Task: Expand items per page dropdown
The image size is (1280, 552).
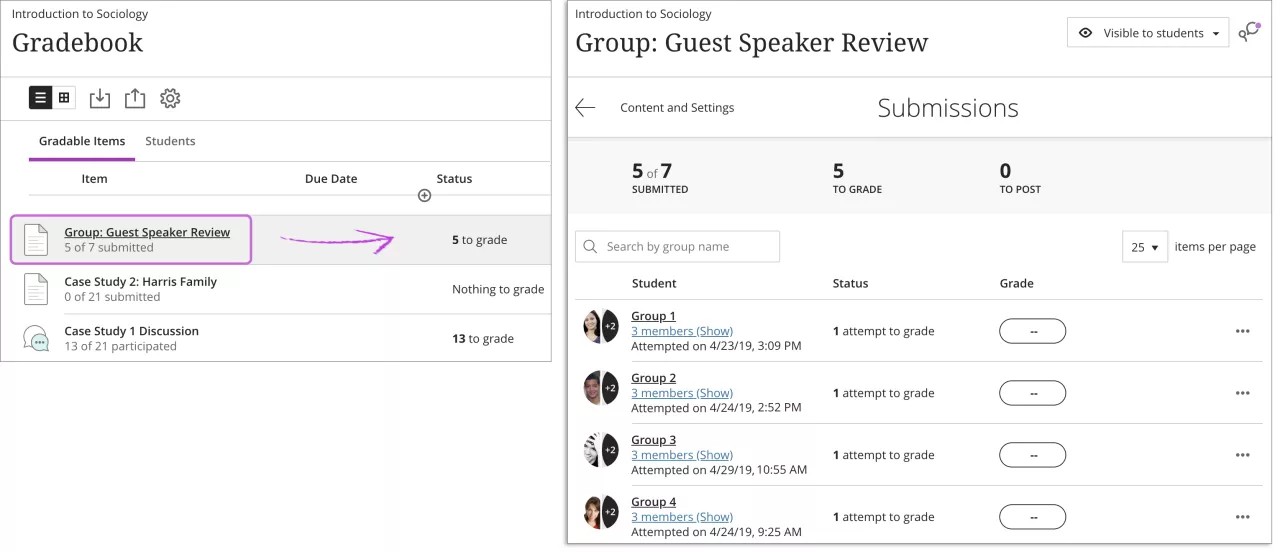Action: point(1144,247)
